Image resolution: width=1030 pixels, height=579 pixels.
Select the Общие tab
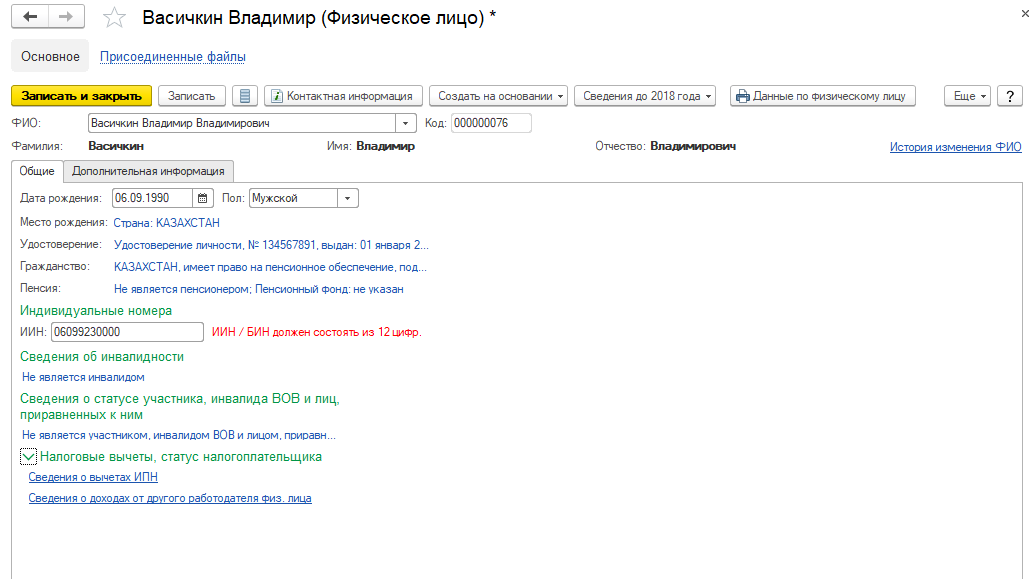coord(37,171)
